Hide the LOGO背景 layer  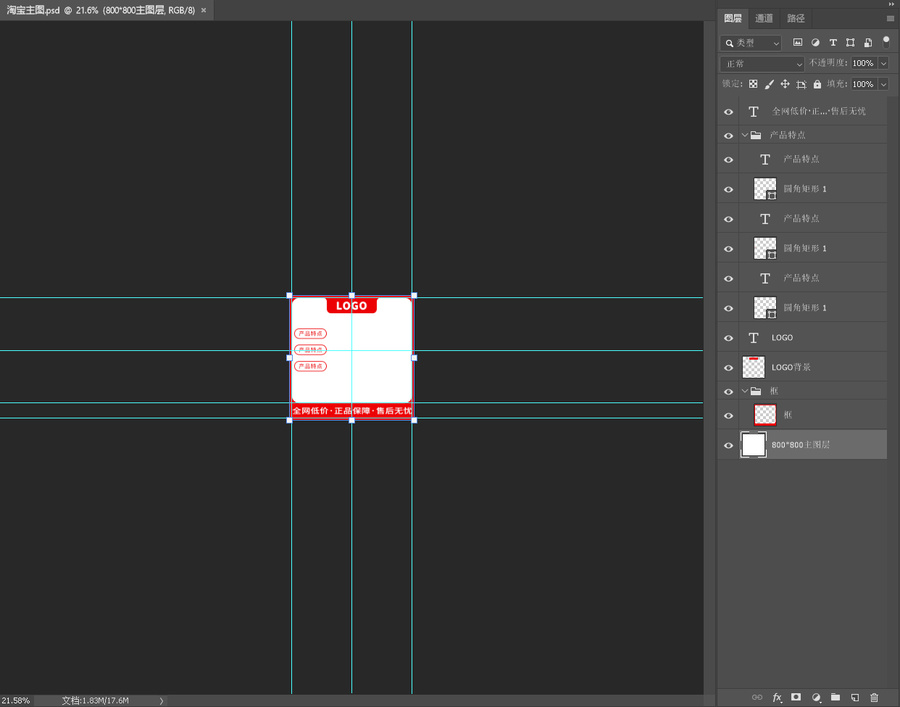click(x=728, y=368)
